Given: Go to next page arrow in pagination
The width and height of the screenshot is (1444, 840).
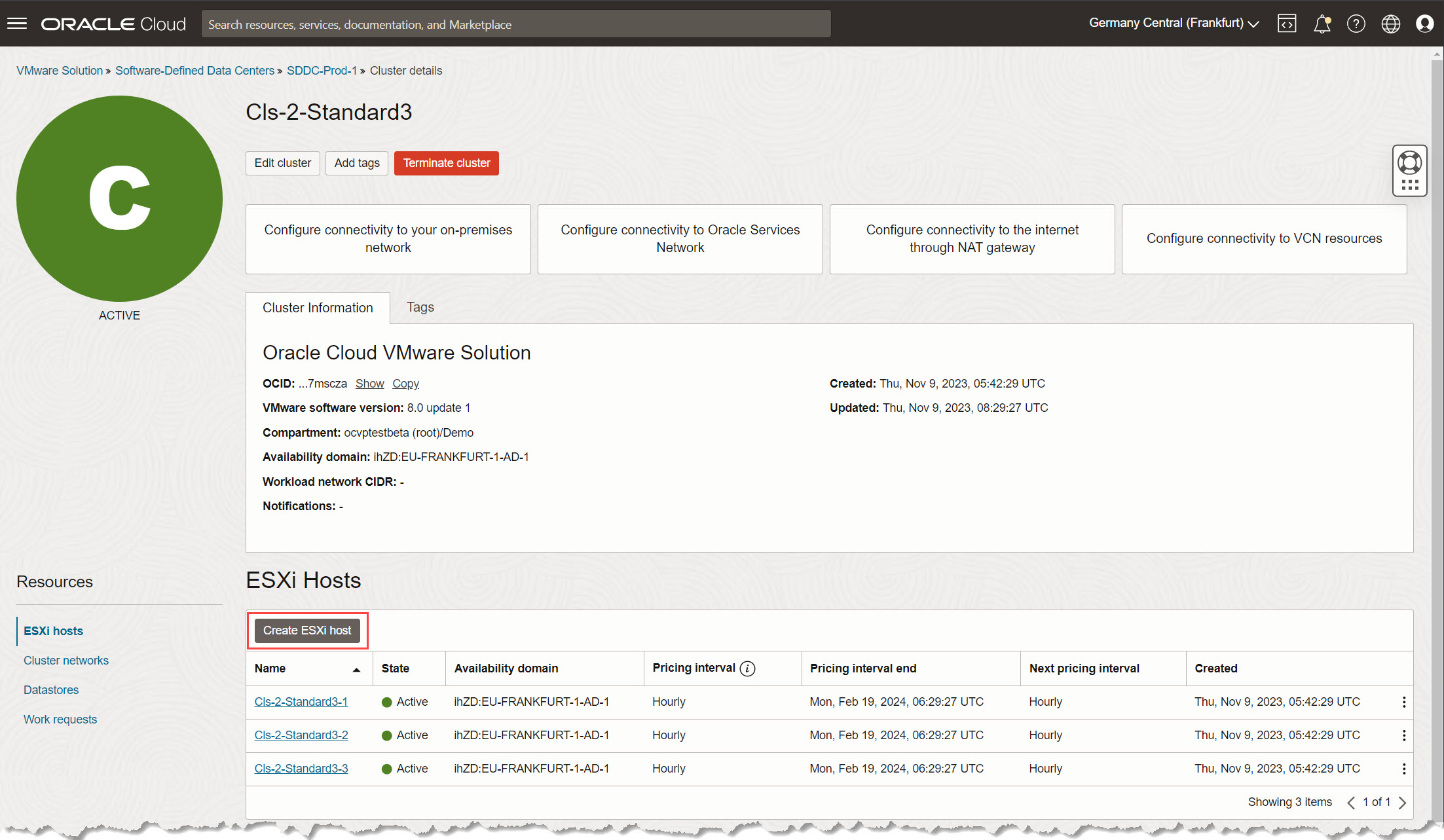Looking at the screenshot, I should click(x=1402, y=803).
